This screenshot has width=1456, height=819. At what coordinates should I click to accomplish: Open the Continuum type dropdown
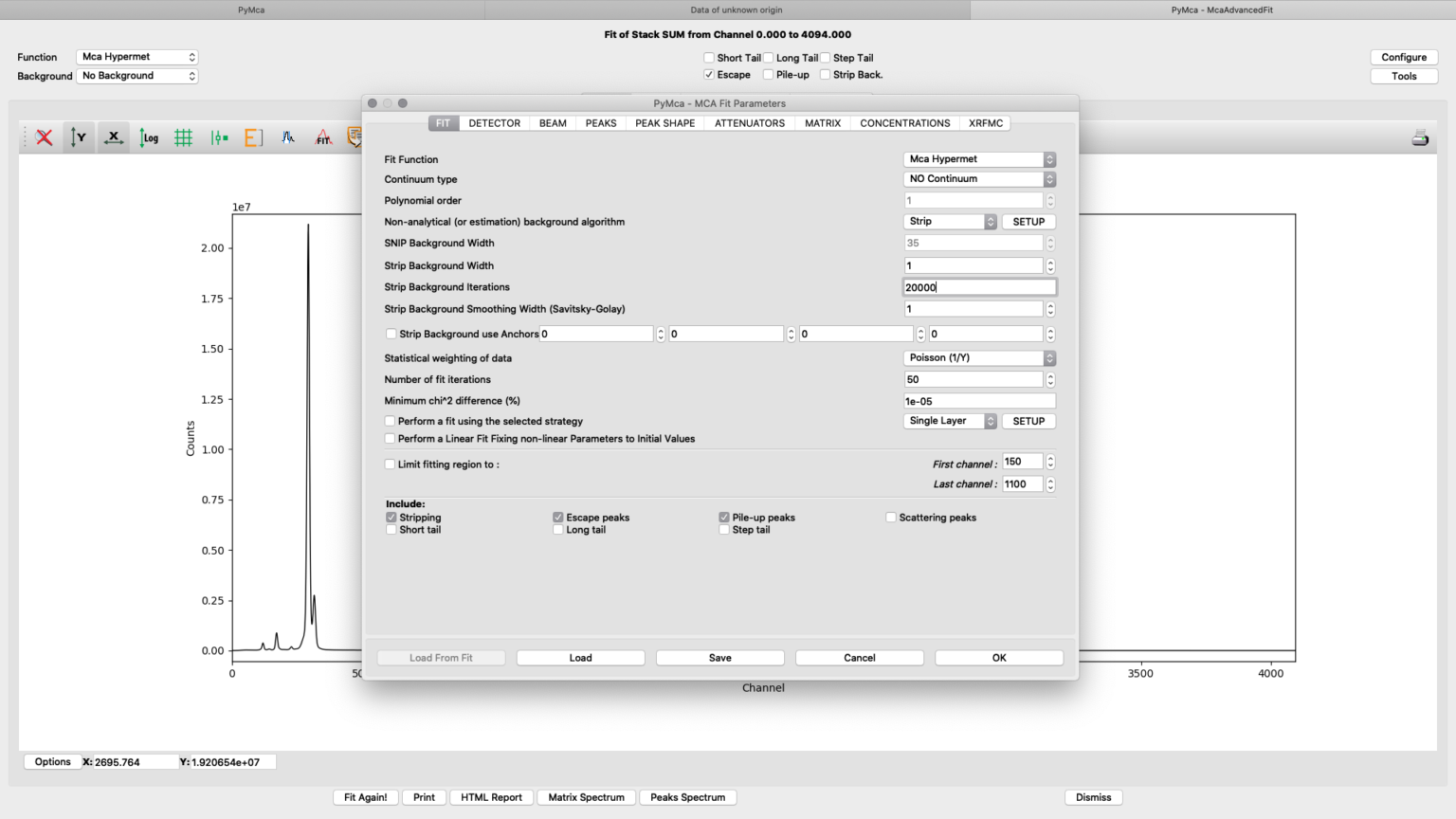(x=979, y=178)
